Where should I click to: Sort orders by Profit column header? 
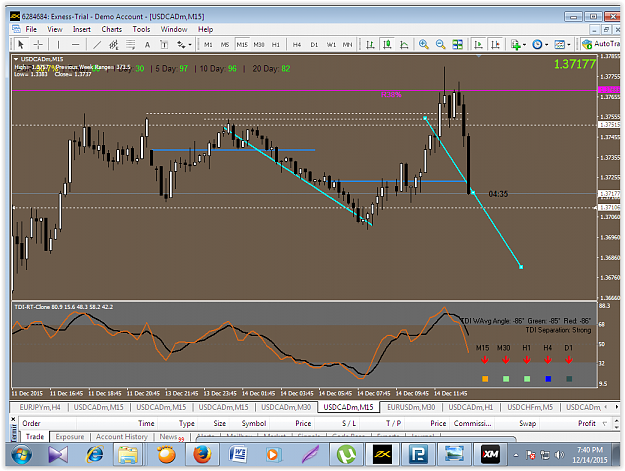(x=586, y=423)
